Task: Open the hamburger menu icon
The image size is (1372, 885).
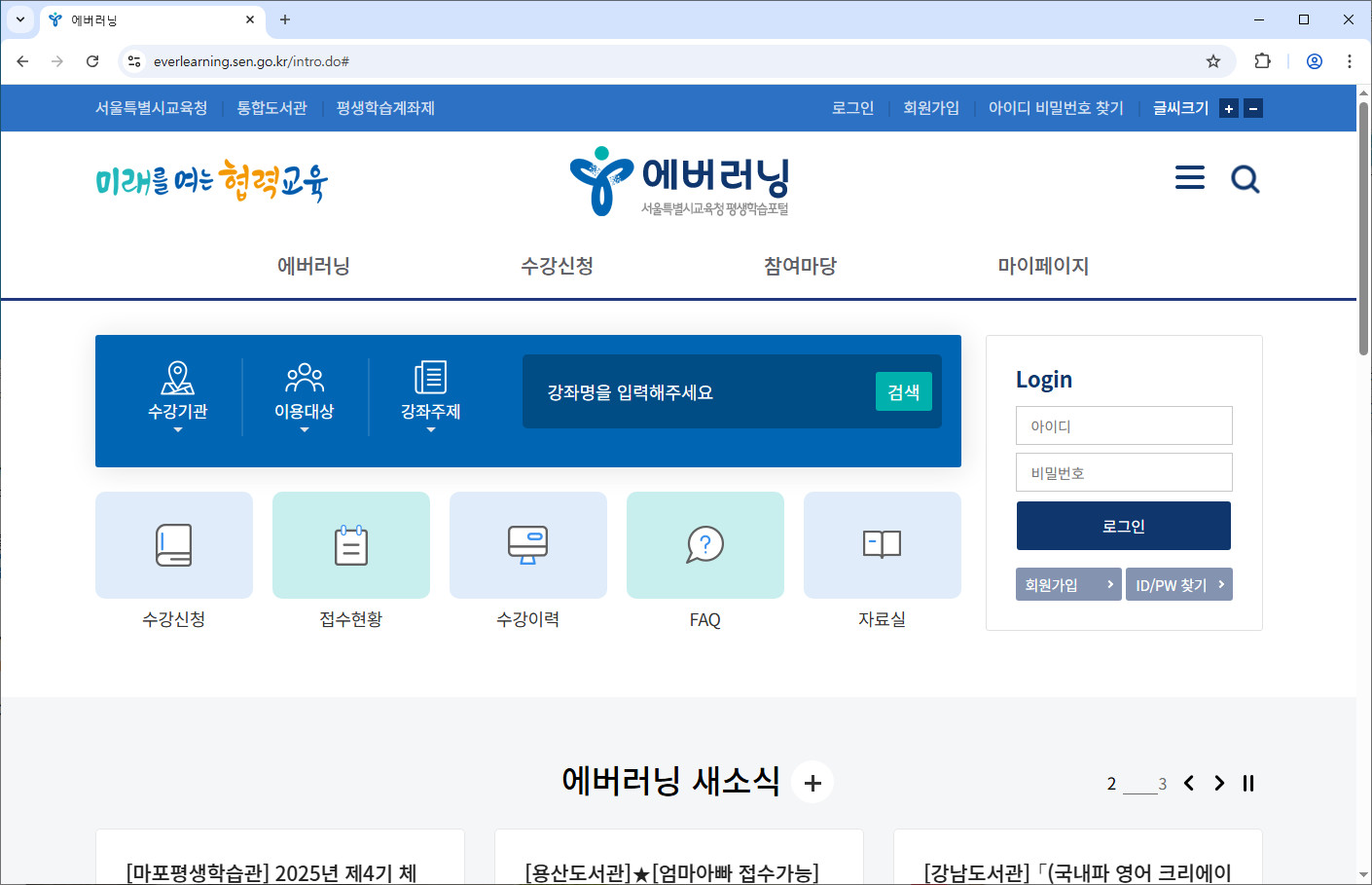Action: [1189, 178]
